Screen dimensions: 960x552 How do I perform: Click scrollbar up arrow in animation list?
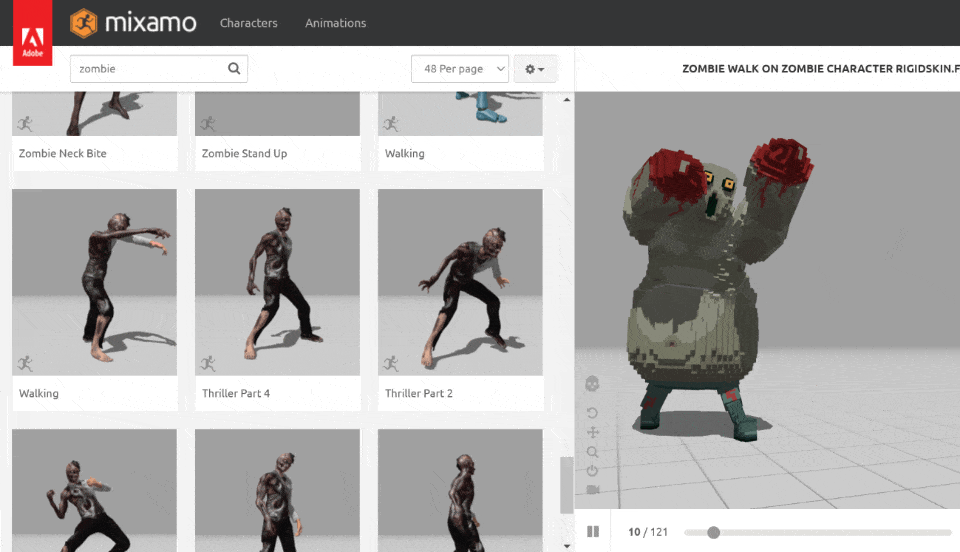[x=567, y=99]
